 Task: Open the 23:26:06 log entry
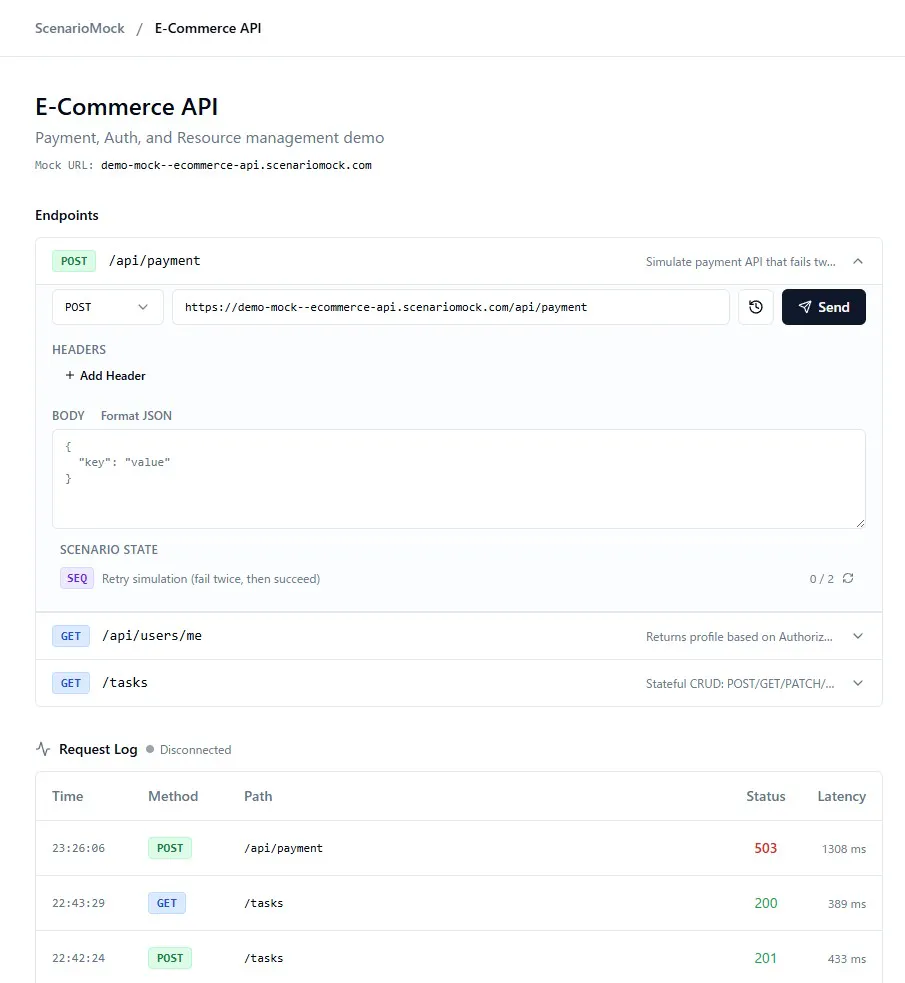(x=459, y=848)
